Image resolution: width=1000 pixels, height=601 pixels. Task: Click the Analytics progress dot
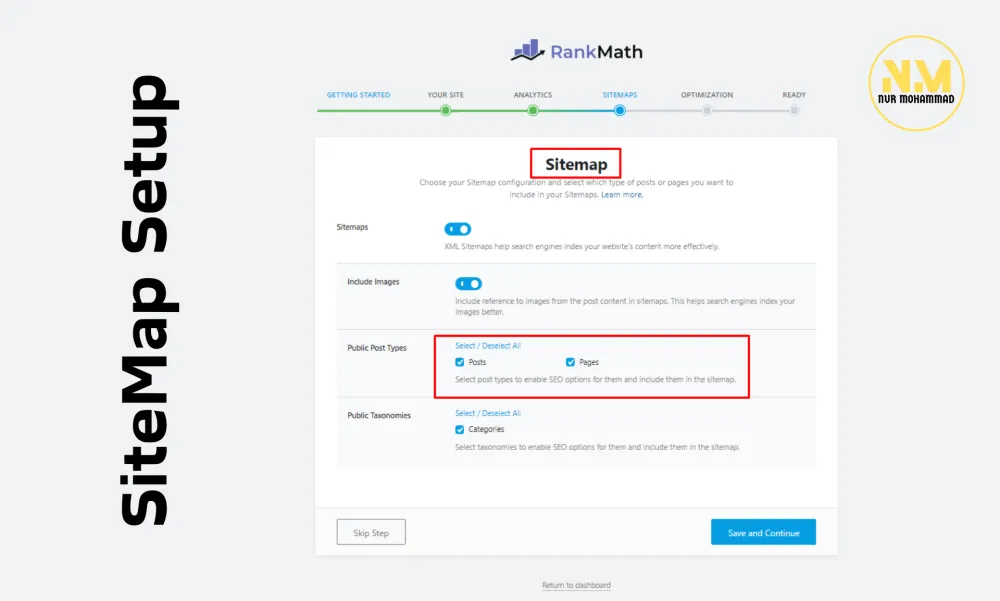point(533,110)
